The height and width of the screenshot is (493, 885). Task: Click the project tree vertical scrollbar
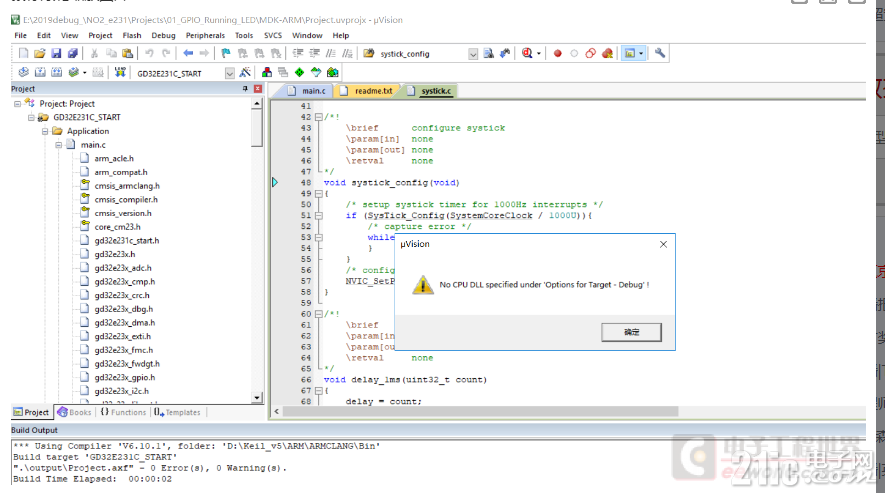point(257,128)
